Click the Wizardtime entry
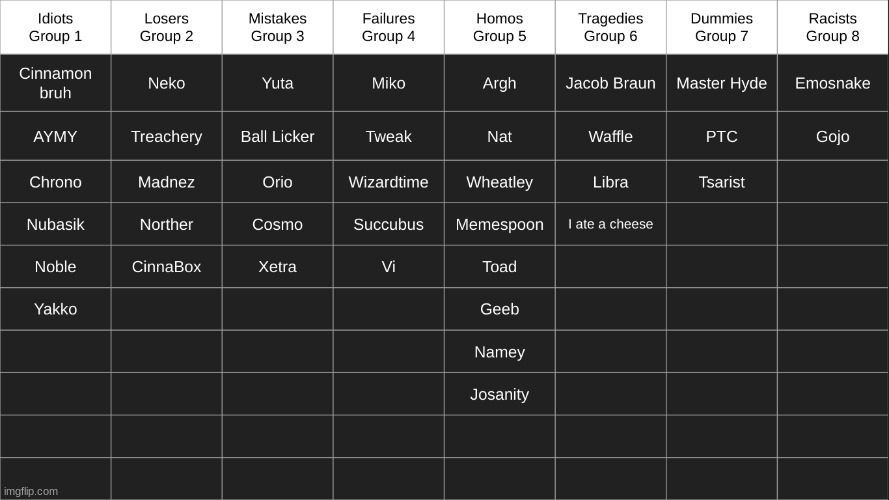 click(388, 182)
